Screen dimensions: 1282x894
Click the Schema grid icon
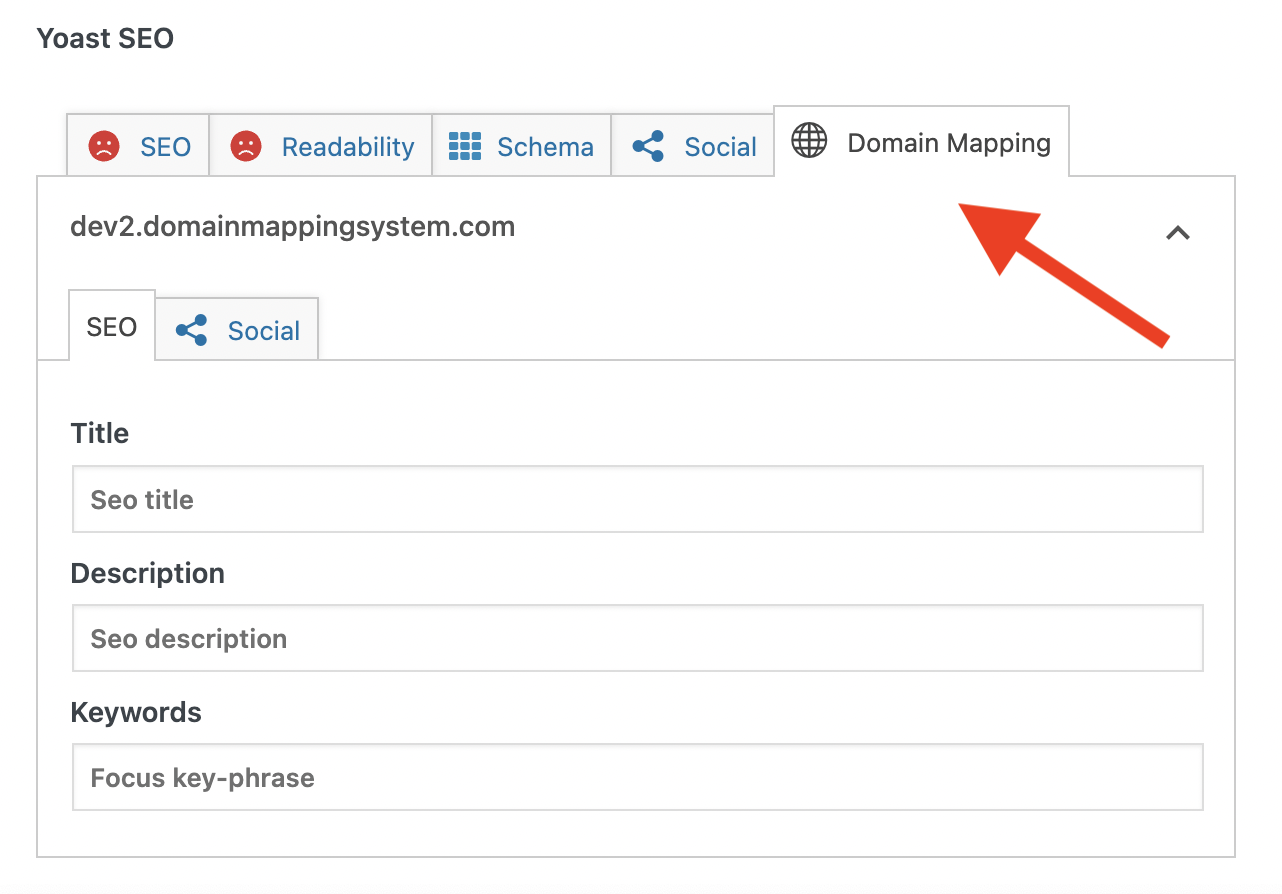pyautogui.click(x=465, y=147)
